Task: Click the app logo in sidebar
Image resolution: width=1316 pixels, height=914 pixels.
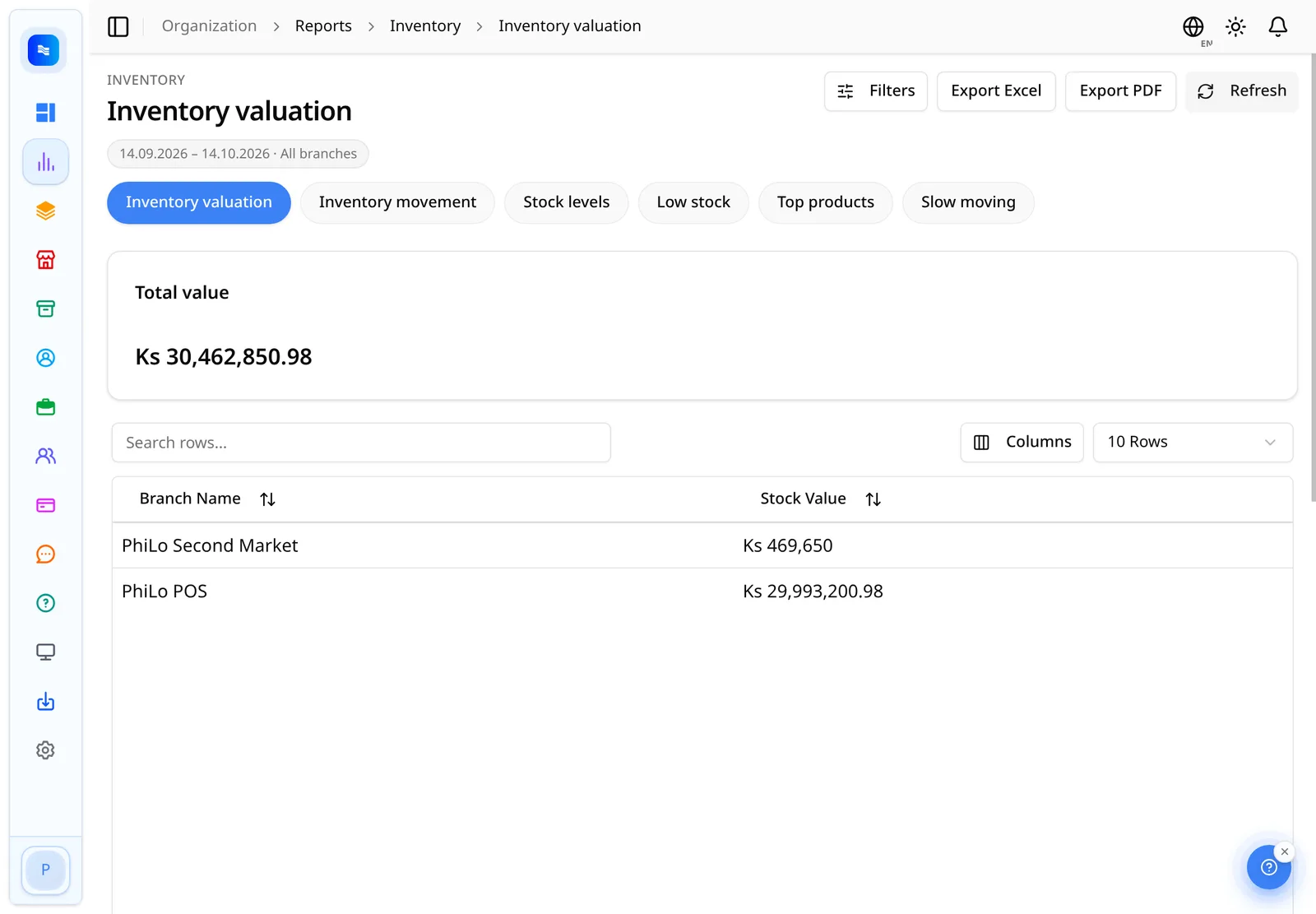Action: (x=44, y=50)
